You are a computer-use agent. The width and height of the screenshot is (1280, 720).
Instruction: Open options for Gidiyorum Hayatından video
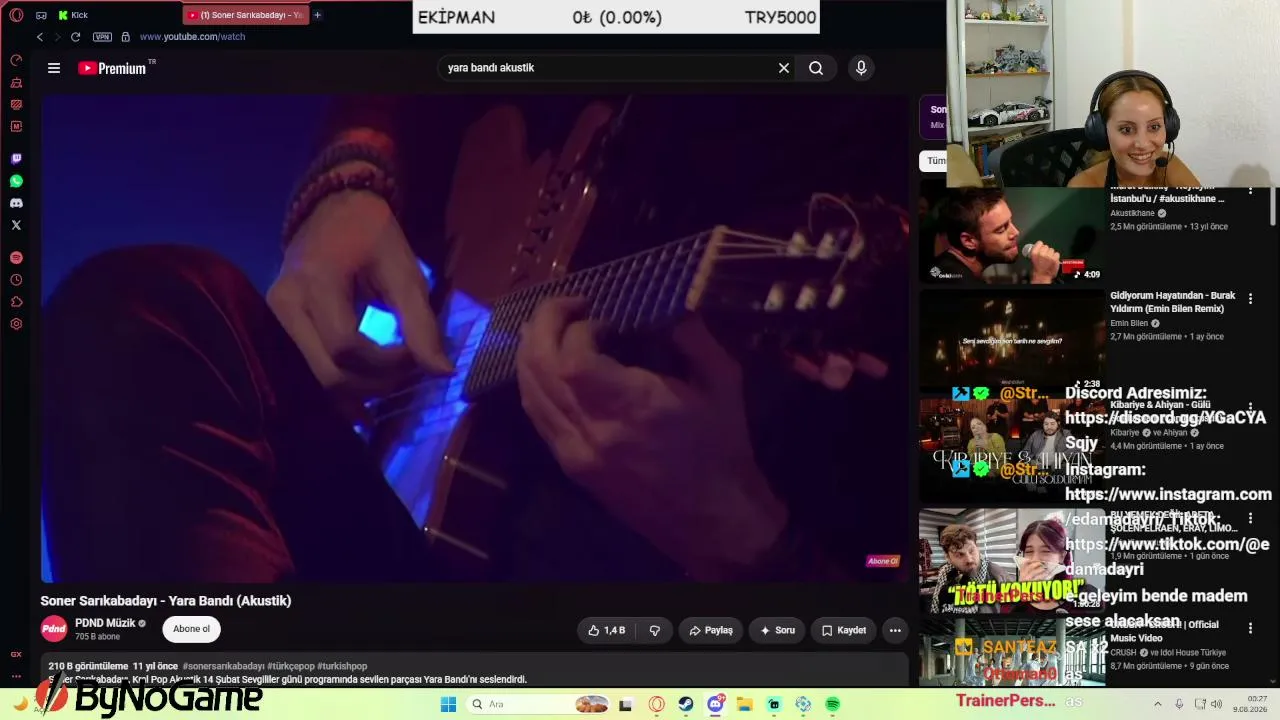(x=1250, y=298)
